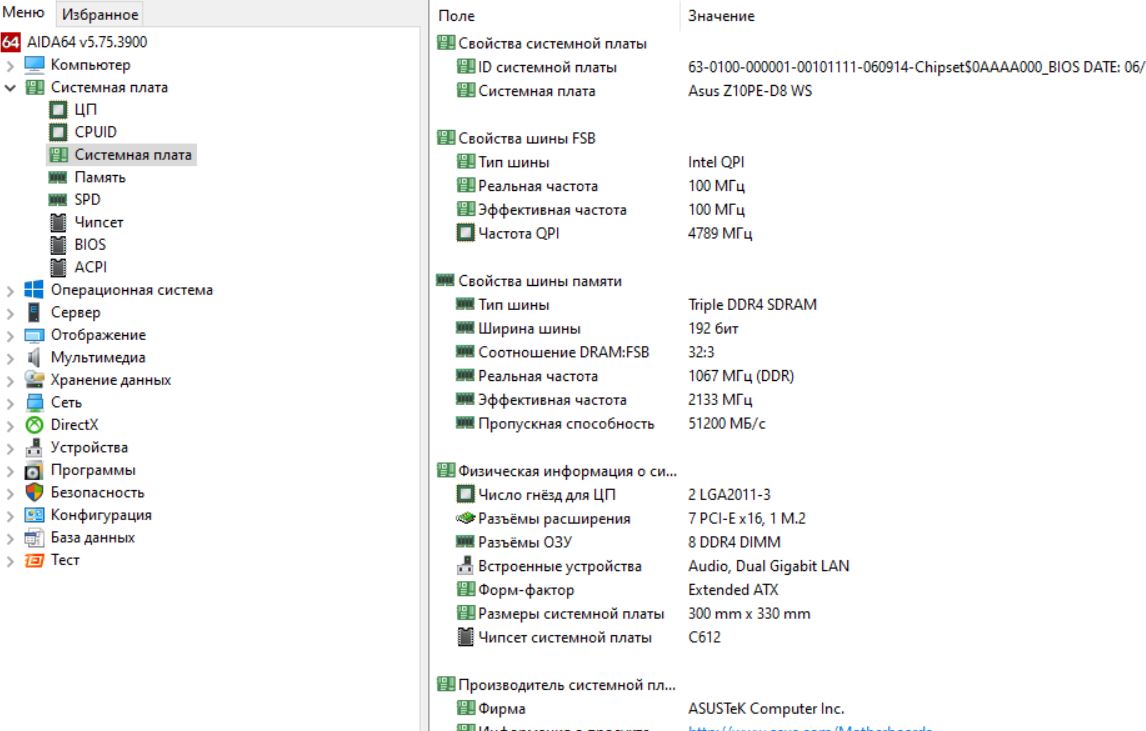Image resolution: width=1146 pixels, height=731 pixels.
Task: Expand the Мультимедиа tree node
Action: [x=10, y=359]
